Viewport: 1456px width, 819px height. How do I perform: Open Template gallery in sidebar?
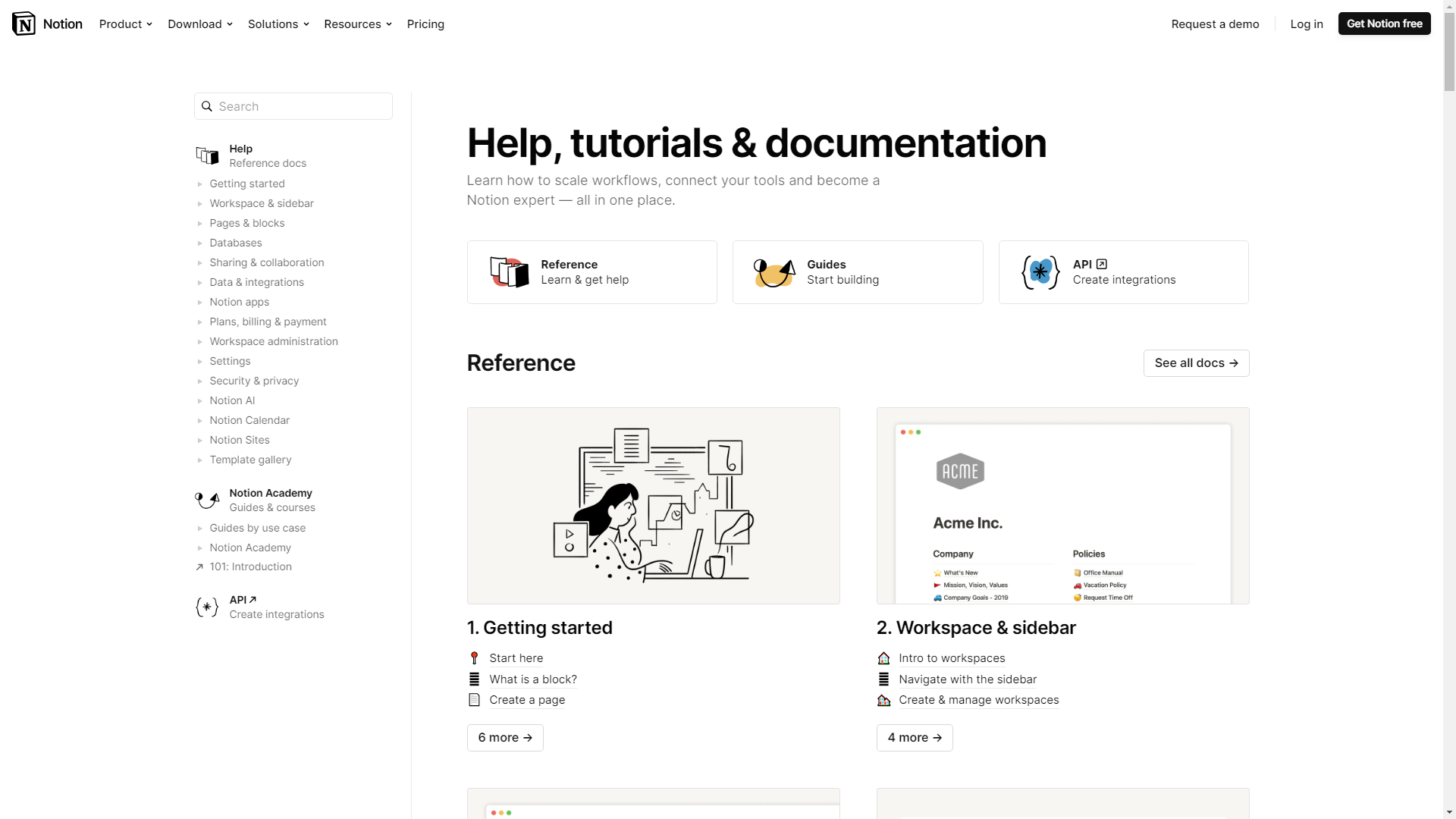tap(250, 460)
